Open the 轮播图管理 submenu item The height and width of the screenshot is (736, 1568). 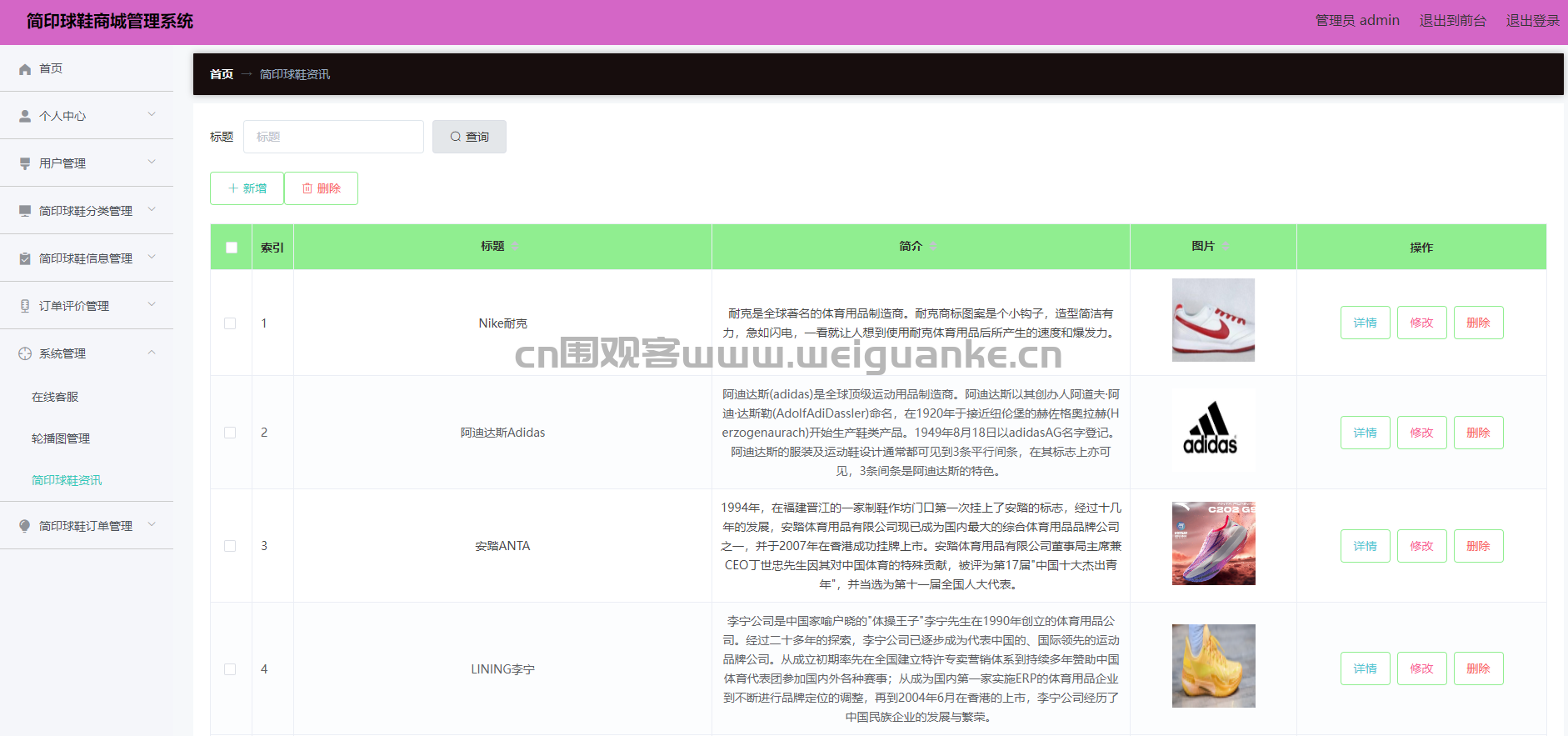(87, 438)
